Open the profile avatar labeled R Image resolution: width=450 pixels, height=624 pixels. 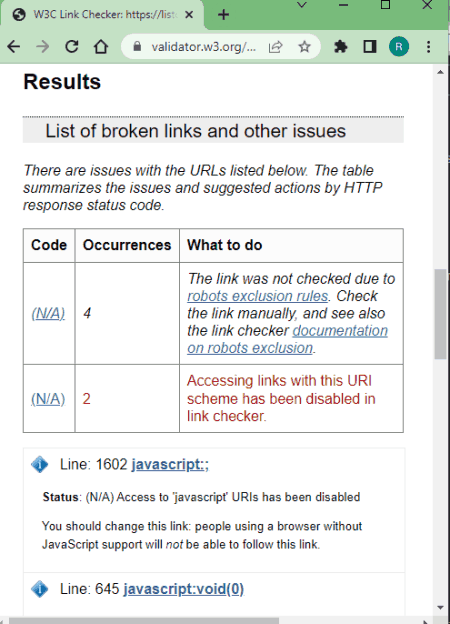click(x=399, y=47)
